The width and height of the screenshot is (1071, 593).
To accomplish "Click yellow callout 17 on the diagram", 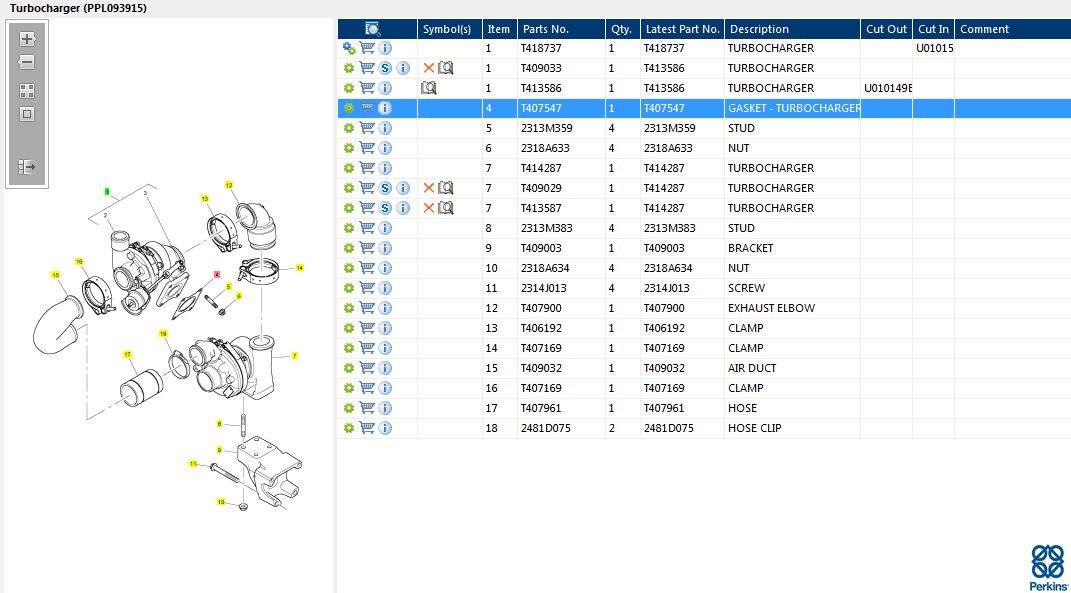I will (127, 354).
